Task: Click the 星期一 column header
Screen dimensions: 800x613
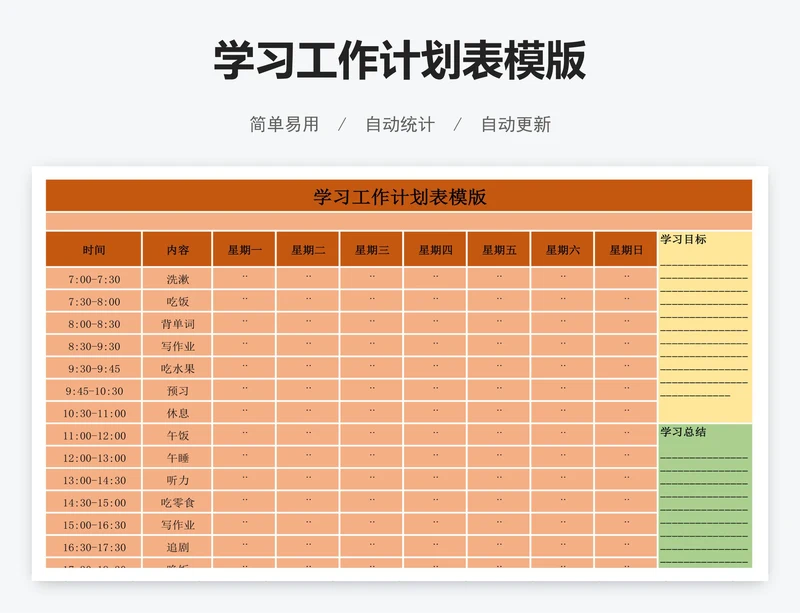Action: coord(245,250)
